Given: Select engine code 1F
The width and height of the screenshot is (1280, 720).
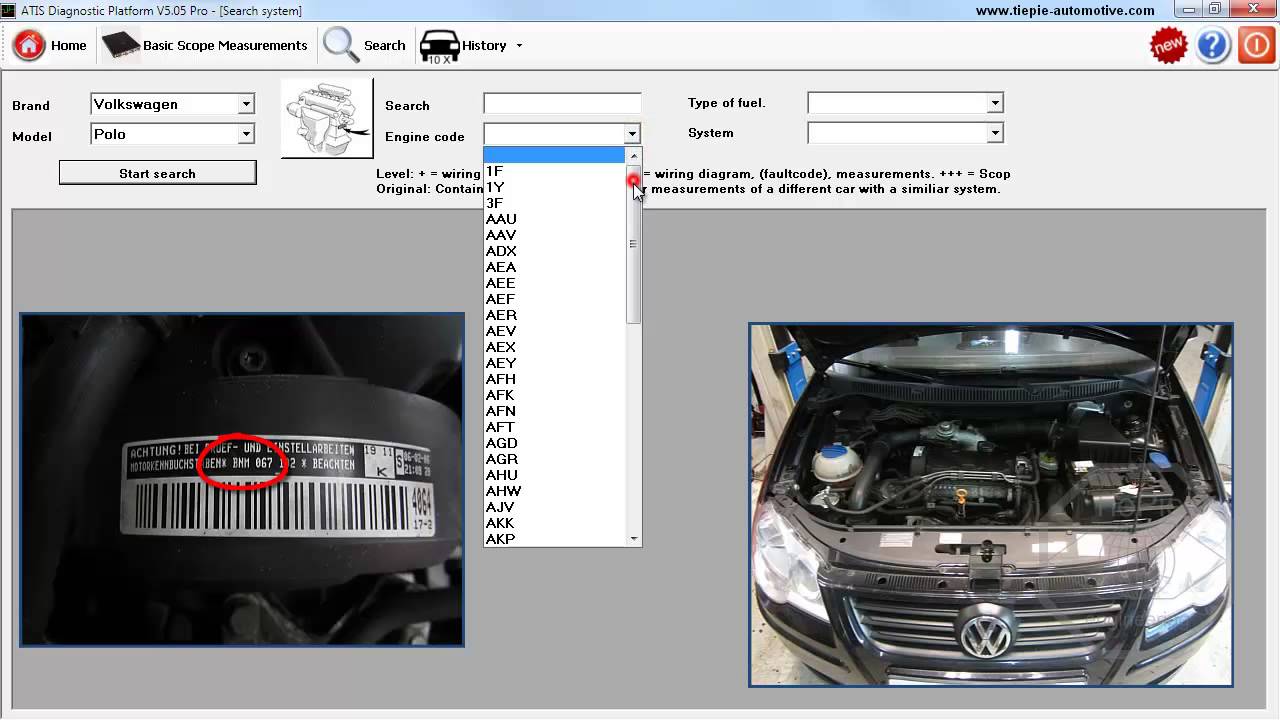Looking at the screenshot, I should pyautogui.click(x=555, y=171).
